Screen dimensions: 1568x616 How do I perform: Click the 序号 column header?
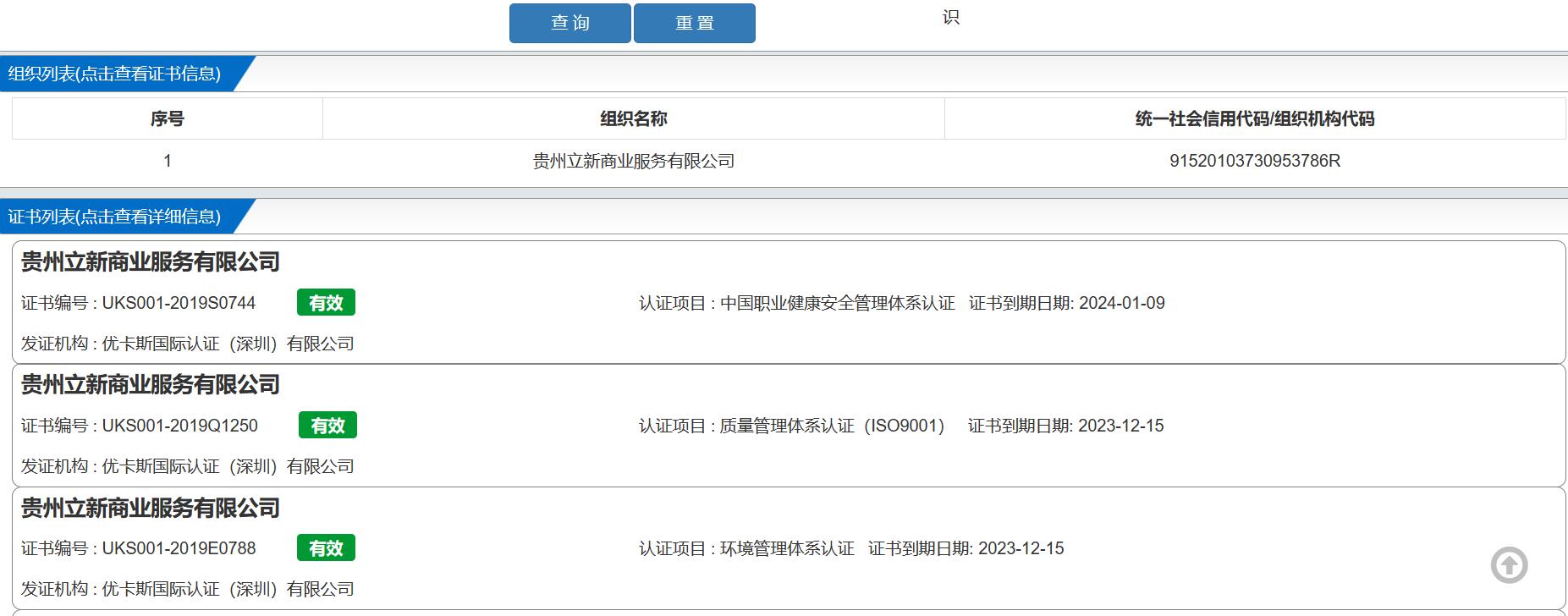(168, 118)
